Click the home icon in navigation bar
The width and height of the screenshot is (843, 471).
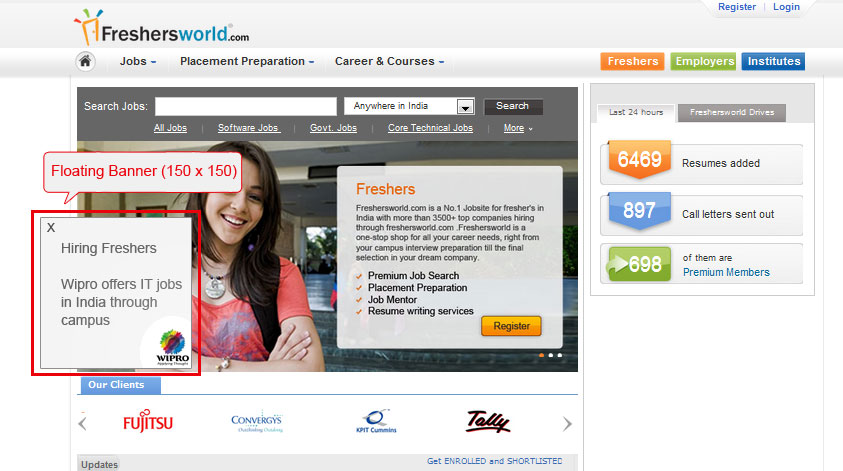coord(85,61)
